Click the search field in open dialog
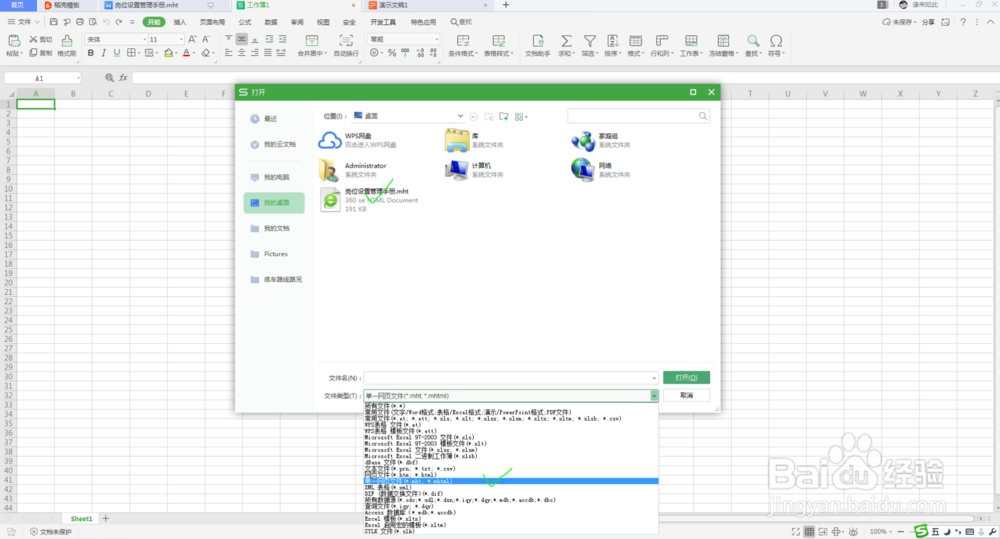The image size is (1000, 539). pos(638,116)
